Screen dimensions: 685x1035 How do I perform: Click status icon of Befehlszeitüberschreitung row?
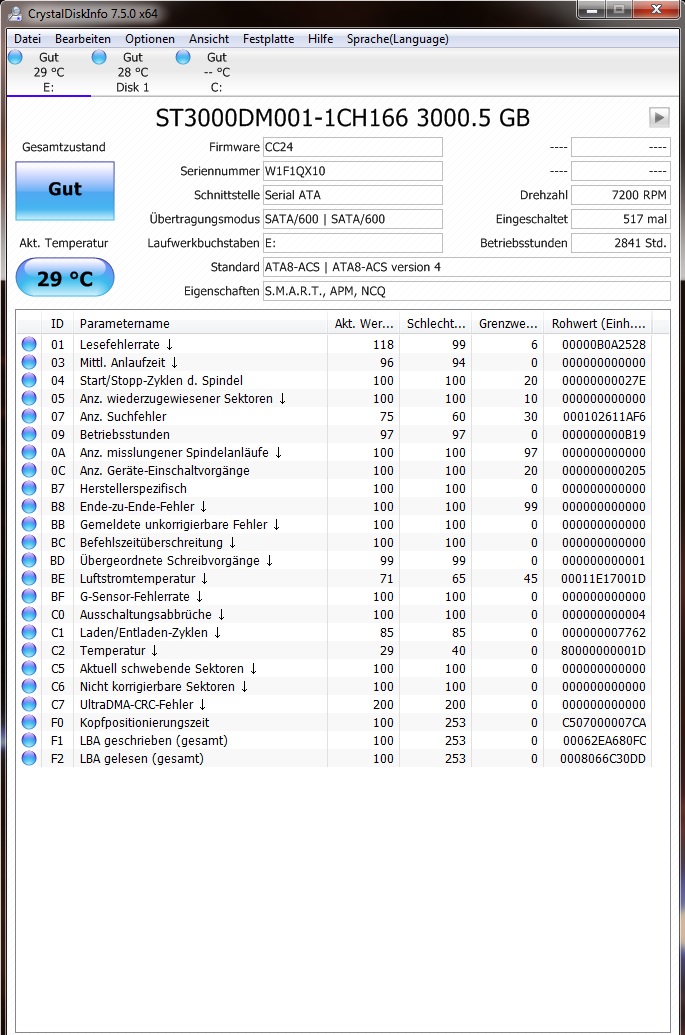point(29,543)
